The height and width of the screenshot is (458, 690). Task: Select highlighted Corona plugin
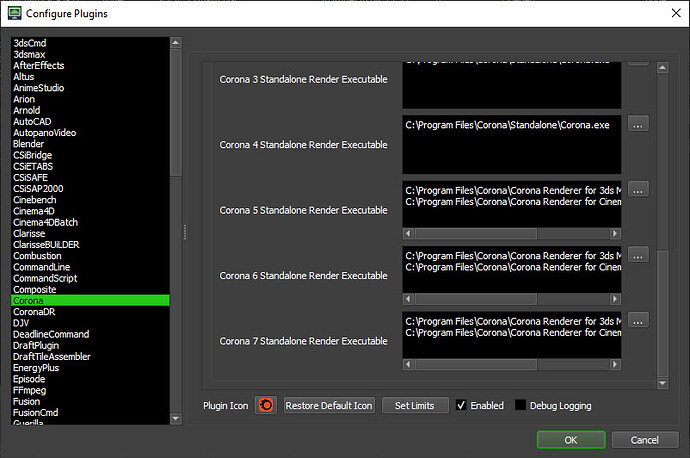(90, 300)
